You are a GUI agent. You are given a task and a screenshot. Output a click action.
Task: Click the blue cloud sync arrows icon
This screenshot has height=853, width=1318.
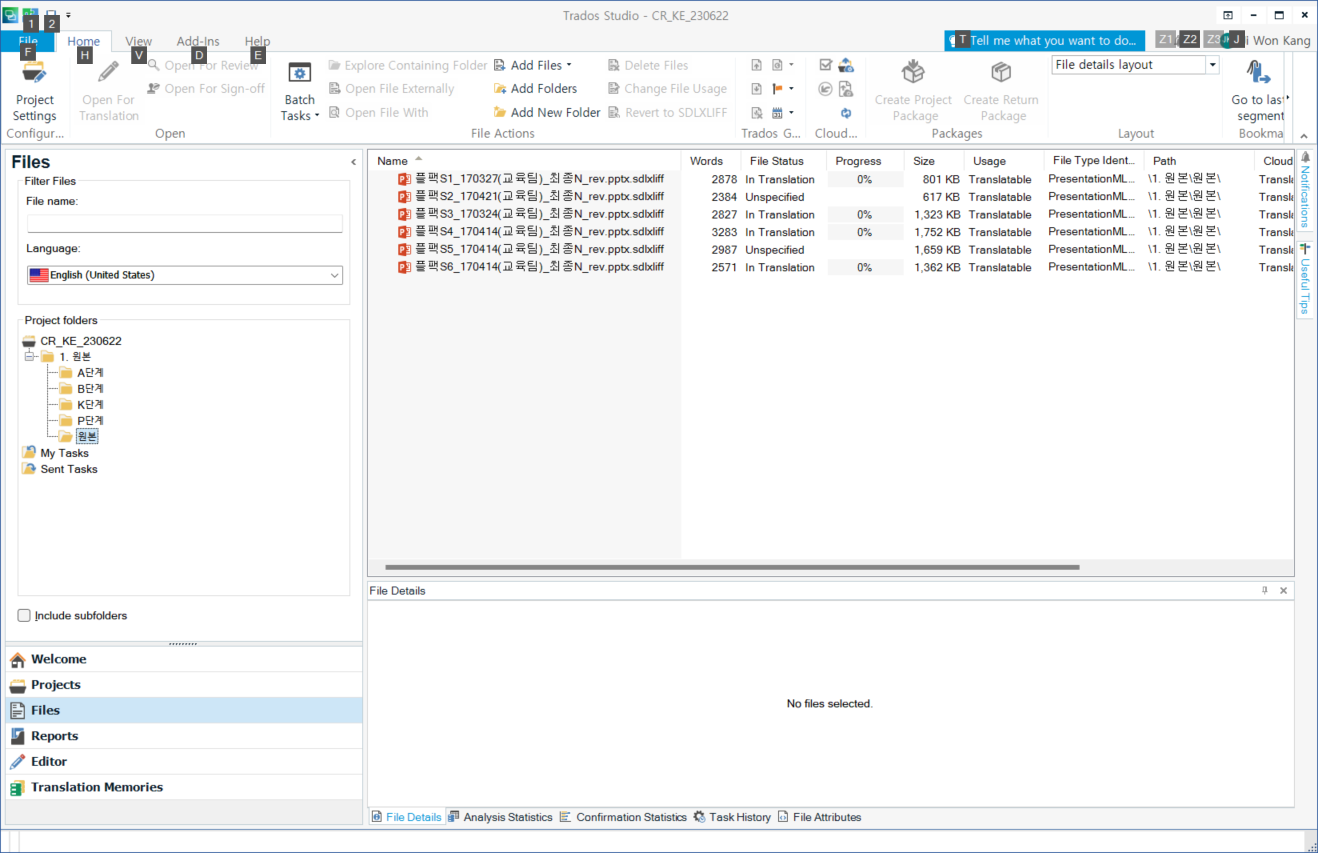(x=846, y=113)
